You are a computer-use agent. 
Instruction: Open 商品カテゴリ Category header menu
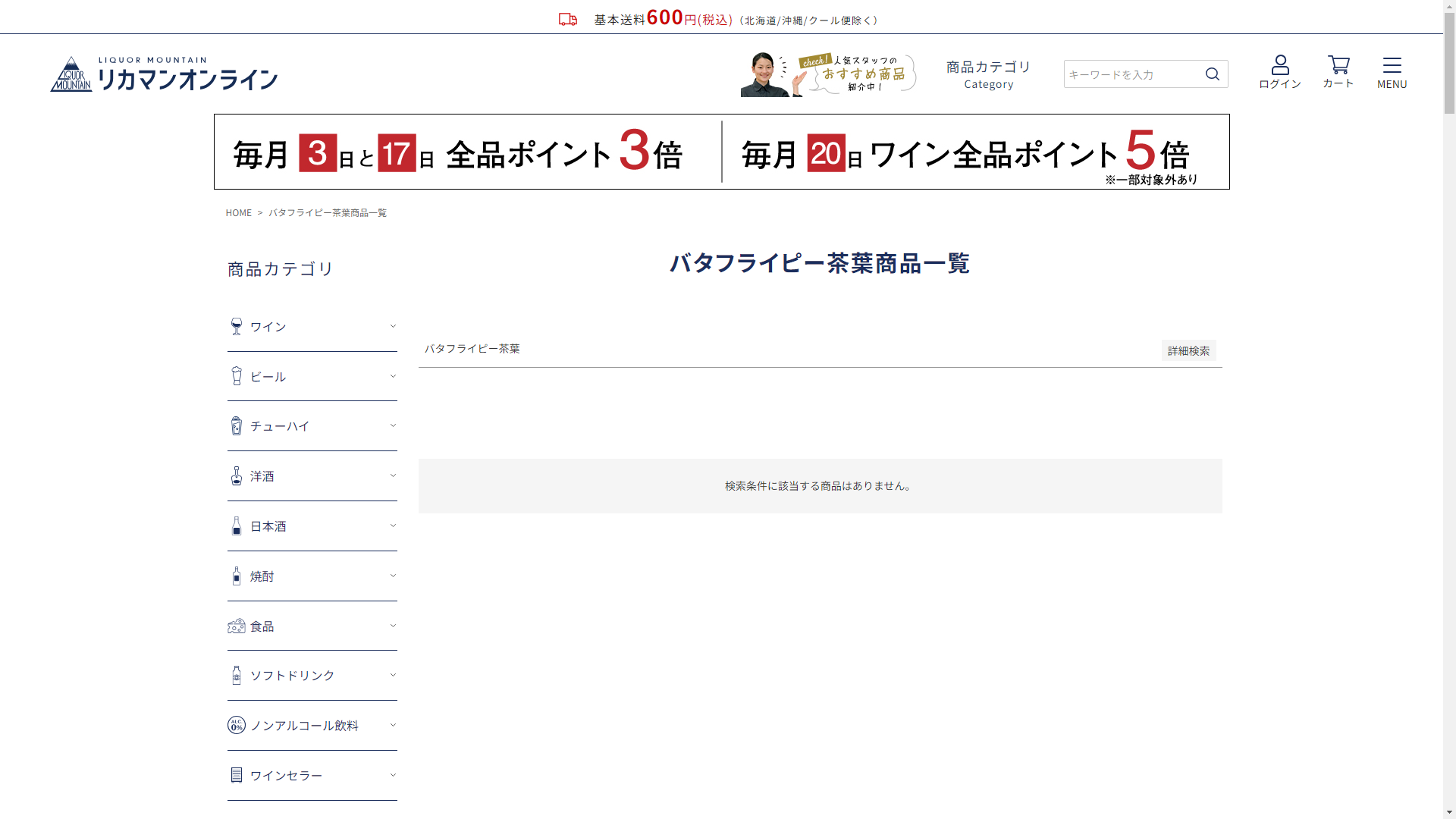(988, 74)
